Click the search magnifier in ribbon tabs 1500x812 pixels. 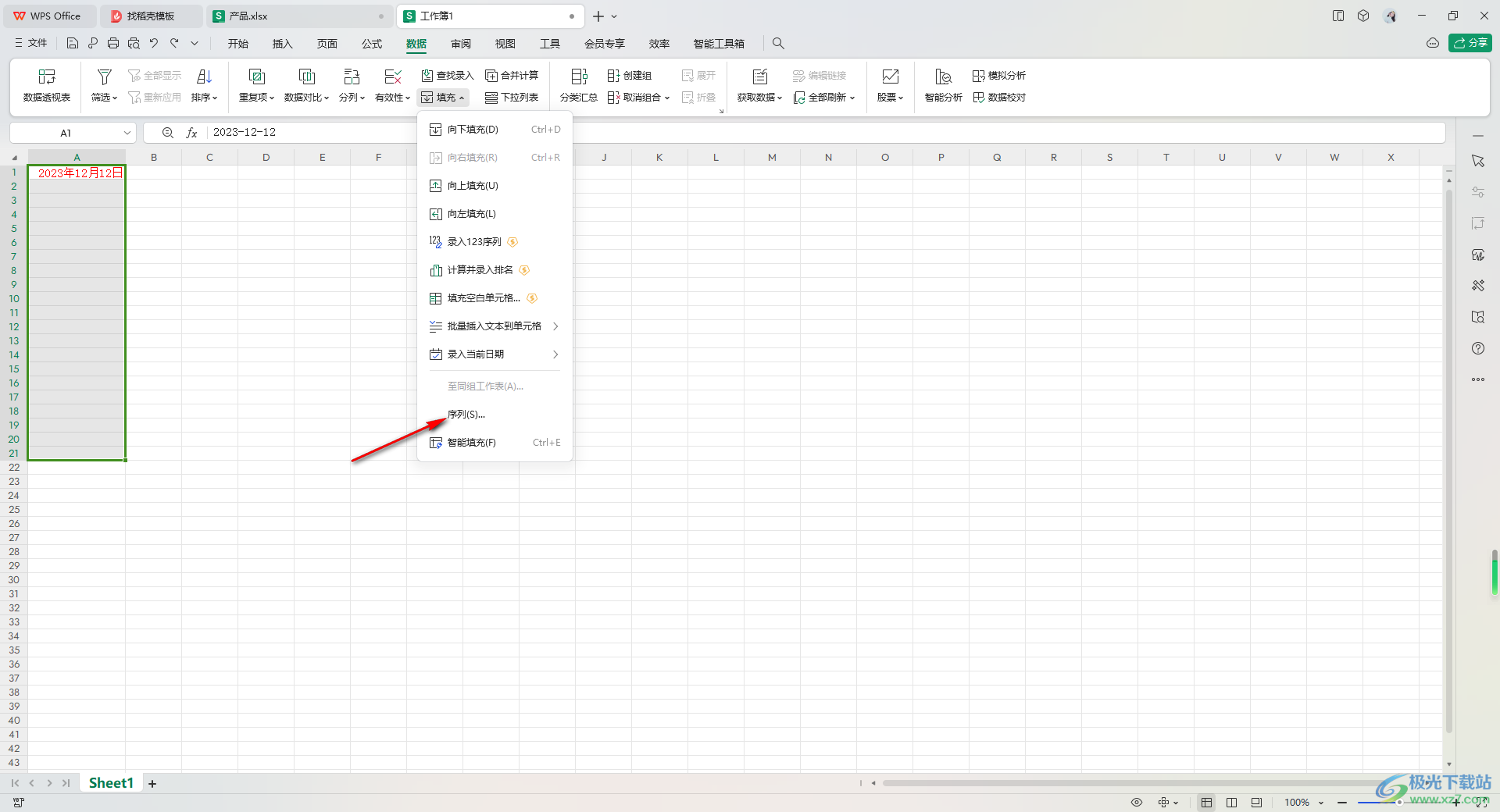778,44
